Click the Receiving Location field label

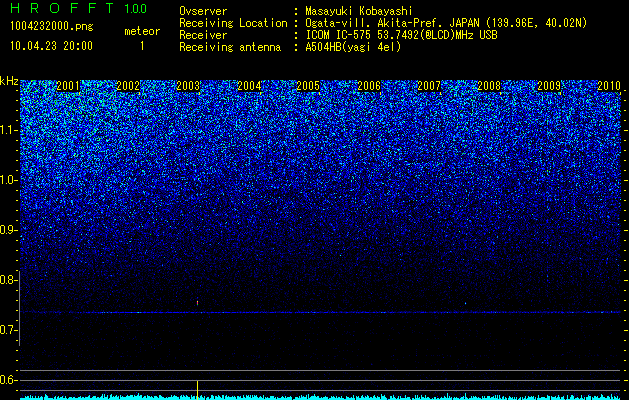click(x=233, y=23)
